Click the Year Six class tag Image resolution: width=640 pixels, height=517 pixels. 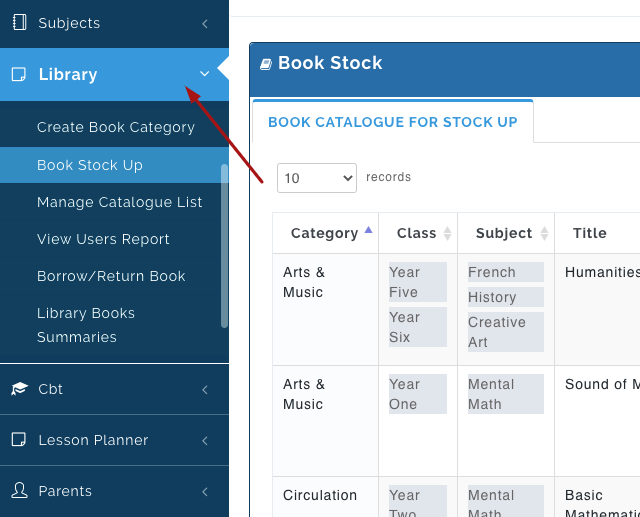[x=418, y=327]
